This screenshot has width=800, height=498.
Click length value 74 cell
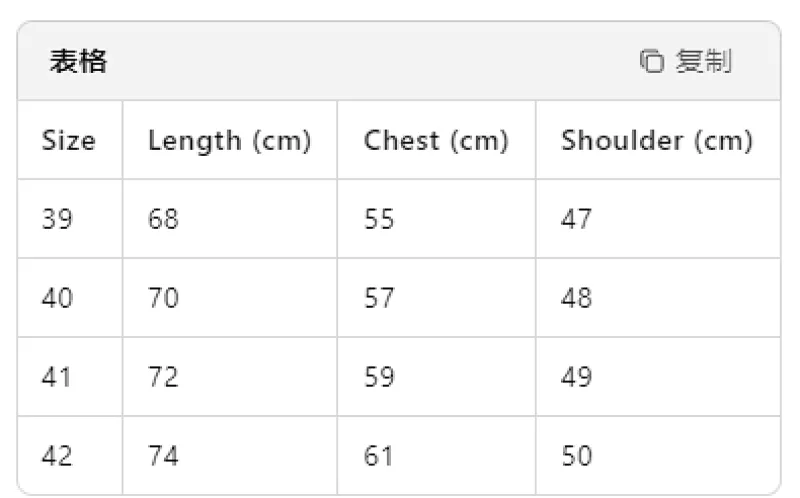tap(230, 455)
